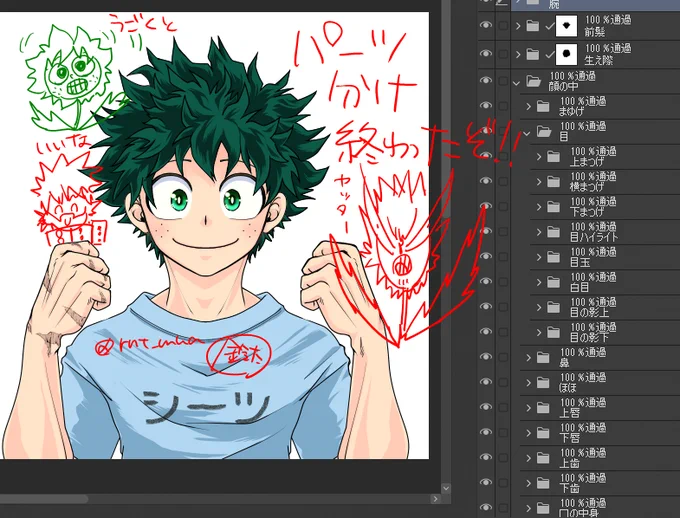Click the folder icon of 上まつげ layer
This screenshot has height=518, width=680.
click(x=553, y=157)
